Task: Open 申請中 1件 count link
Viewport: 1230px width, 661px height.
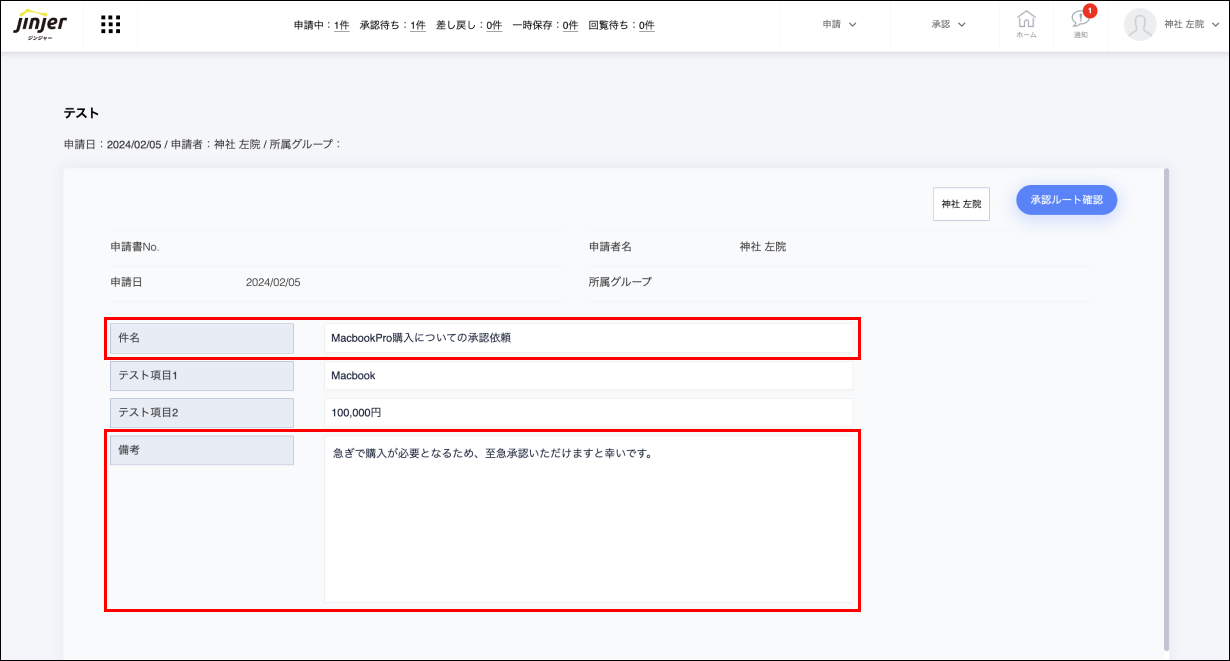Action: coord(341,25)
